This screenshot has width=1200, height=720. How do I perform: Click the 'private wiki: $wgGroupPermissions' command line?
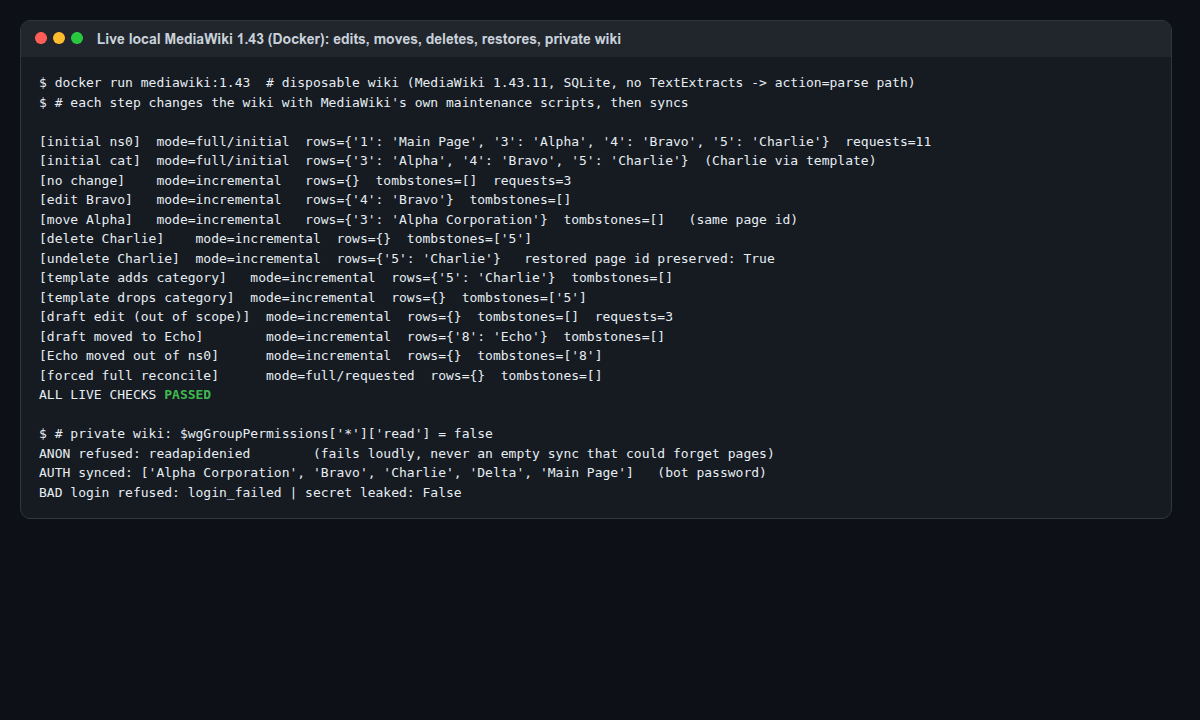[266, 434]
